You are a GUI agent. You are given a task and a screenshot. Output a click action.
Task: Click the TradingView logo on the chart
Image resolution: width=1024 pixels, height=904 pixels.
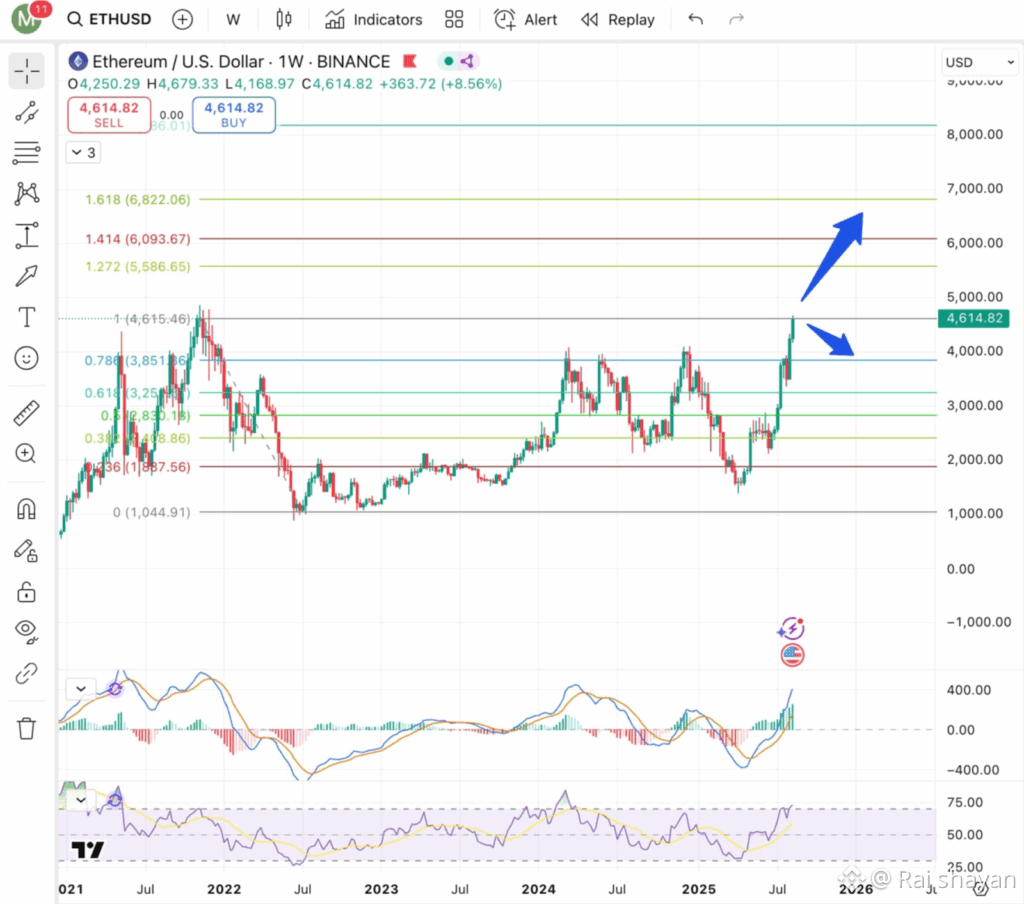88,850
